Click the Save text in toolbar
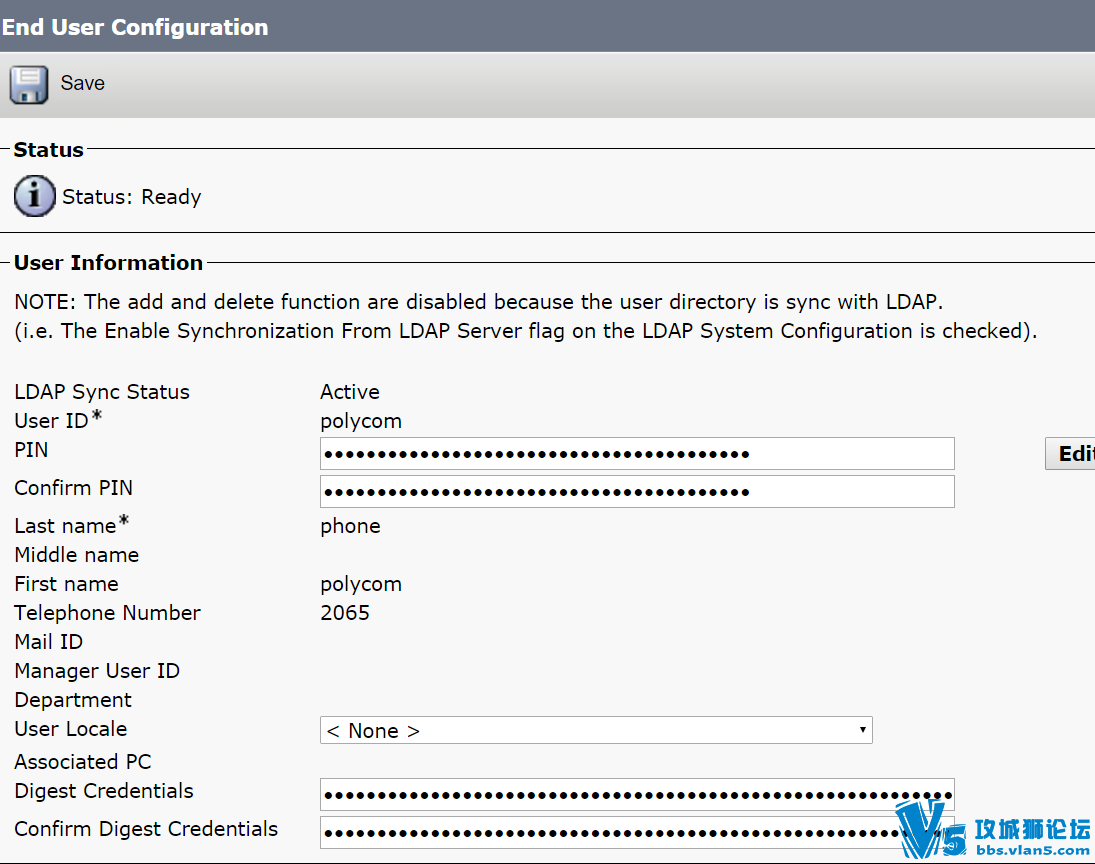1095x864 pixels. tap(82, 83)
